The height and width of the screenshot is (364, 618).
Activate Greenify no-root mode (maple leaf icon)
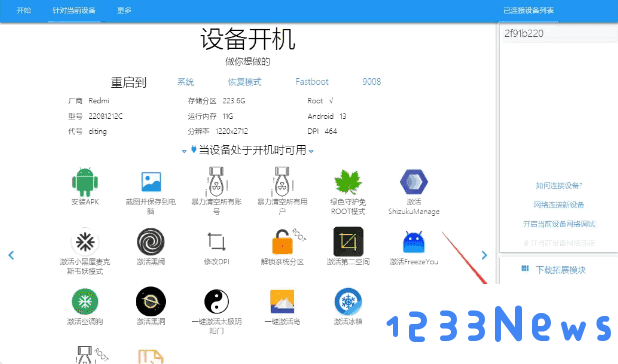point(348,182)
